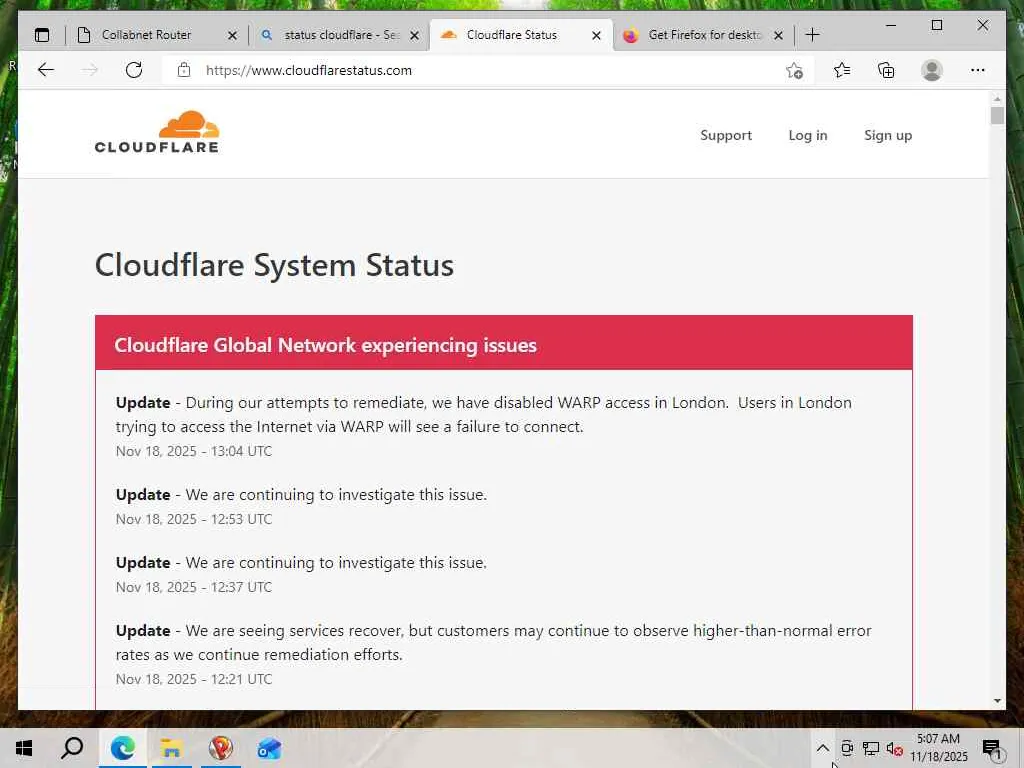Open the taskbar clock and date

point(938,748)
